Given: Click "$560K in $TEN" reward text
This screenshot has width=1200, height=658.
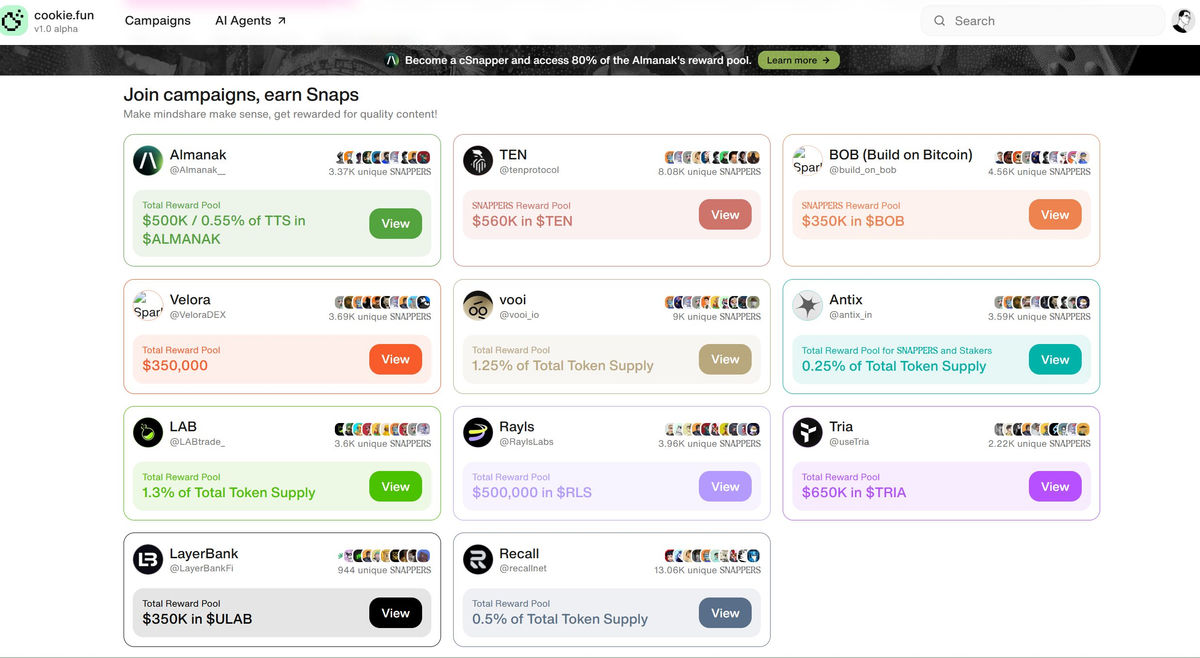Looking at the screenshot, I should [522, 221].
